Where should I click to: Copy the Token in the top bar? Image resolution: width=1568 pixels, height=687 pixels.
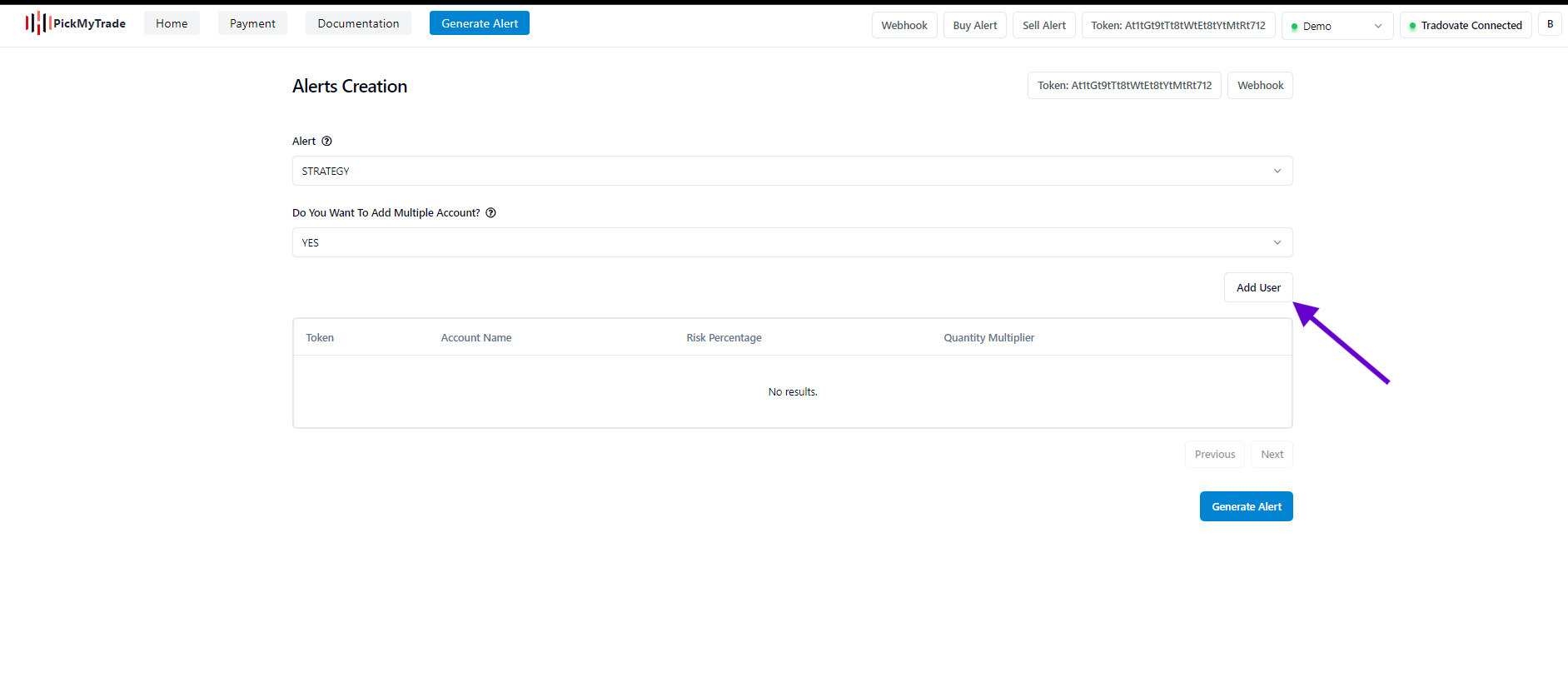[1178, 25]
